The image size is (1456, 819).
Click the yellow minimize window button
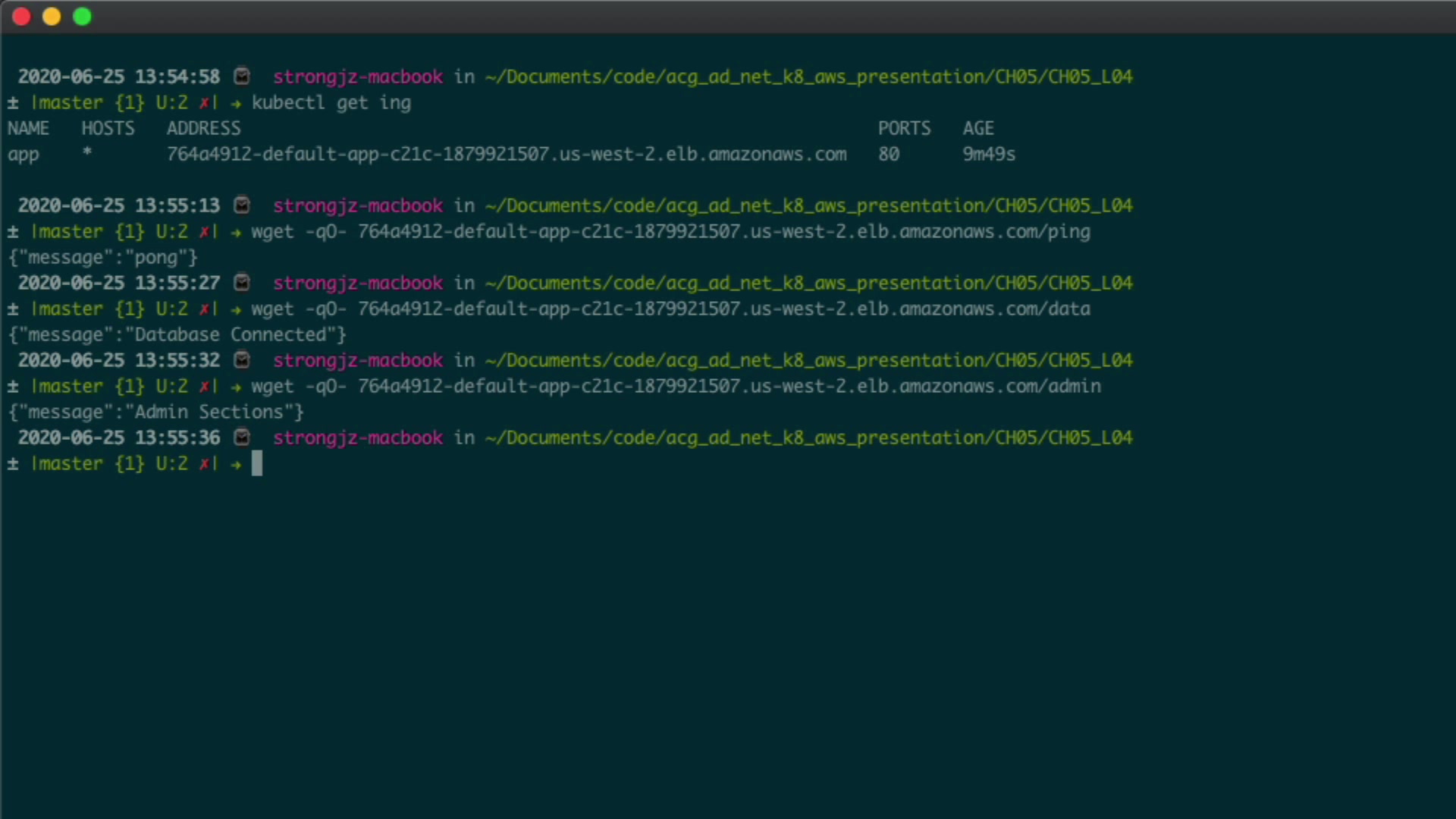tap(52, 17)
